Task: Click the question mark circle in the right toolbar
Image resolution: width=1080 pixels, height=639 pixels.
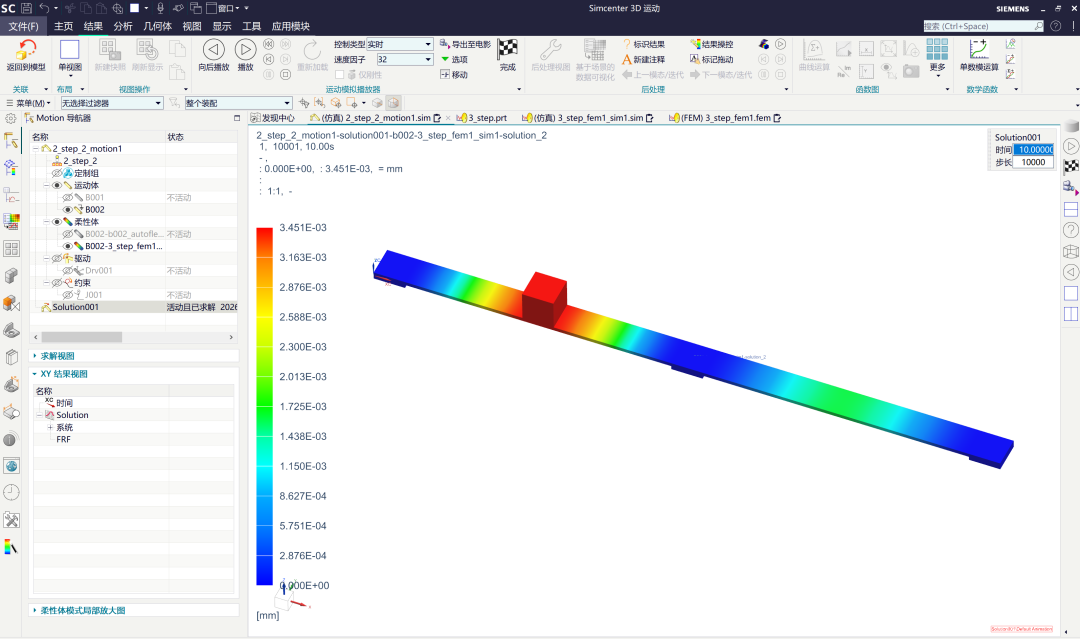Action: 1070,230
